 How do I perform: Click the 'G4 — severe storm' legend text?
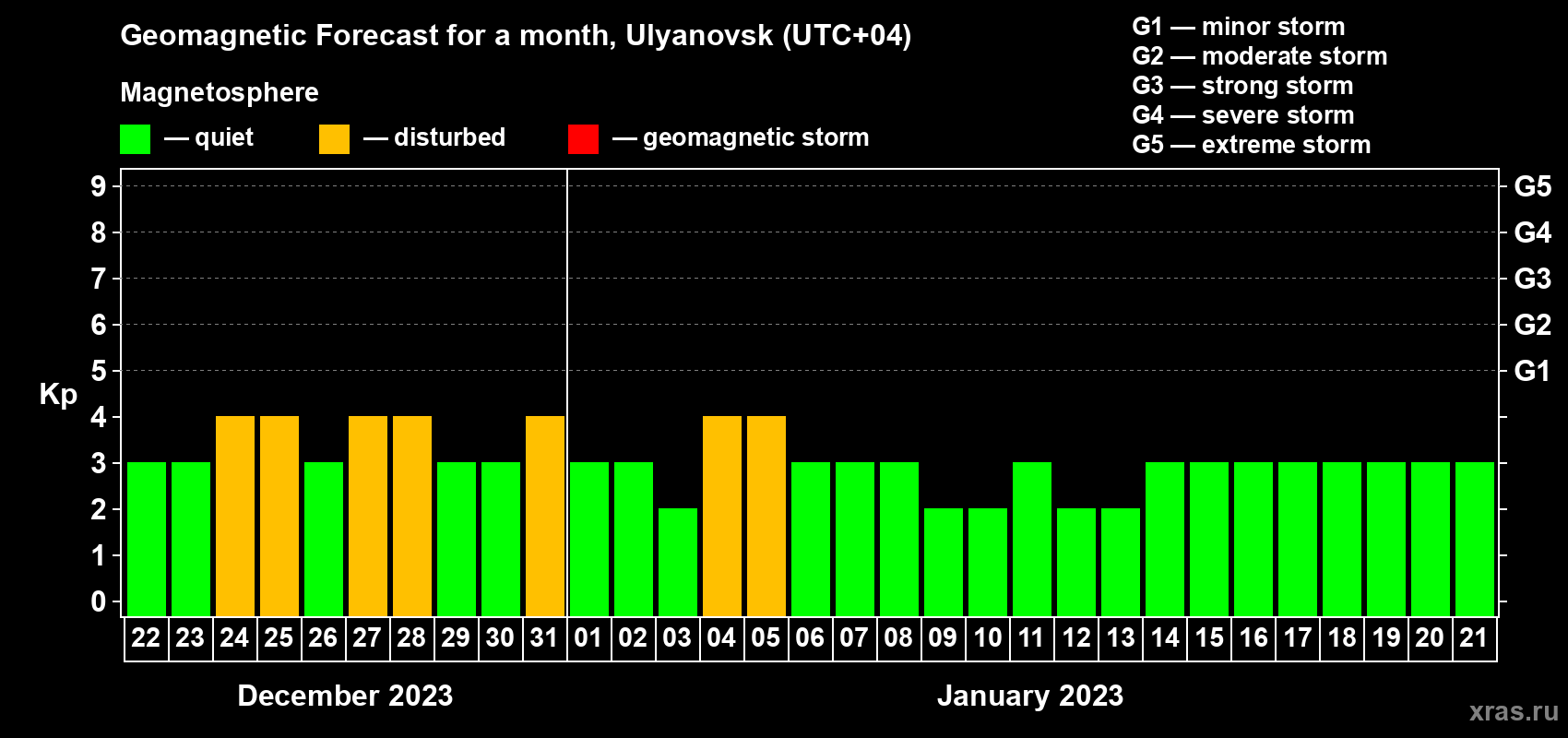tap(1243, 115)
